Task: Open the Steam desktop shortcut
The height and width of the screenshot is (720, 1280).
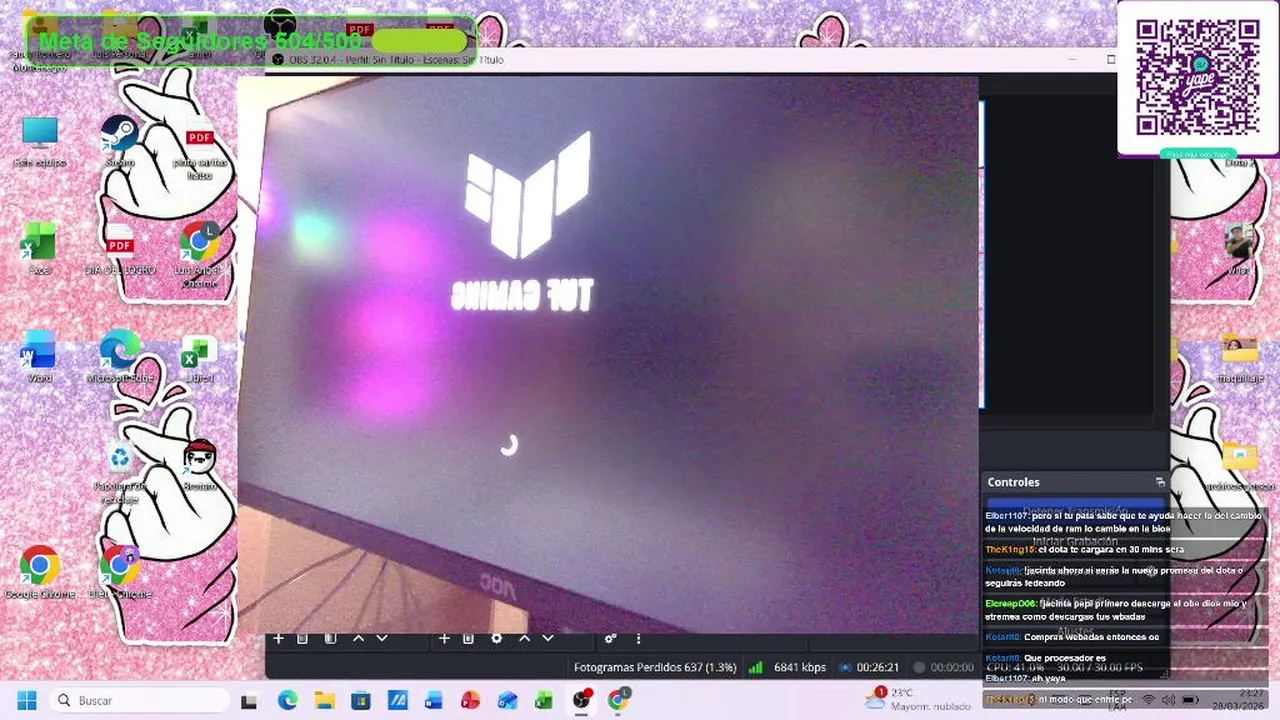Action: 120,140
